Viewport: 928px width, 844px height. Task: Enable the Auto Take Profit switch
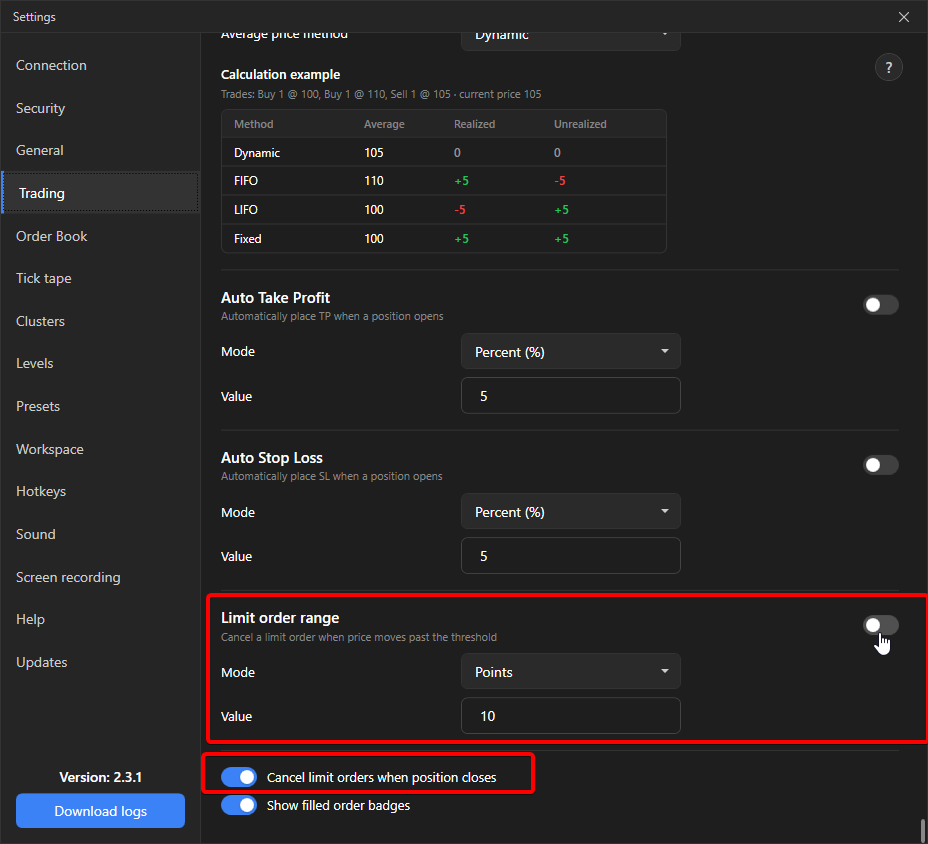pos(881,305)
